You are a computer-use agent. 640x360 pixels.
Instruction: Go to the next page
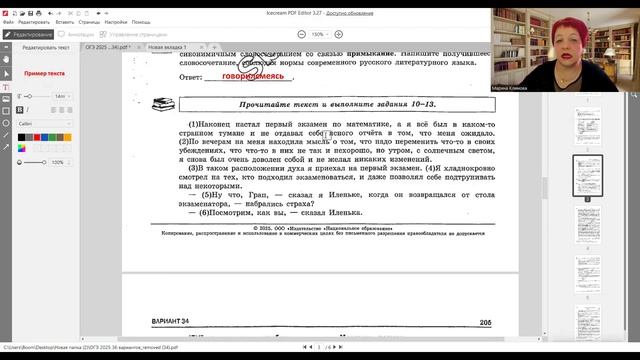pos(334,347)
